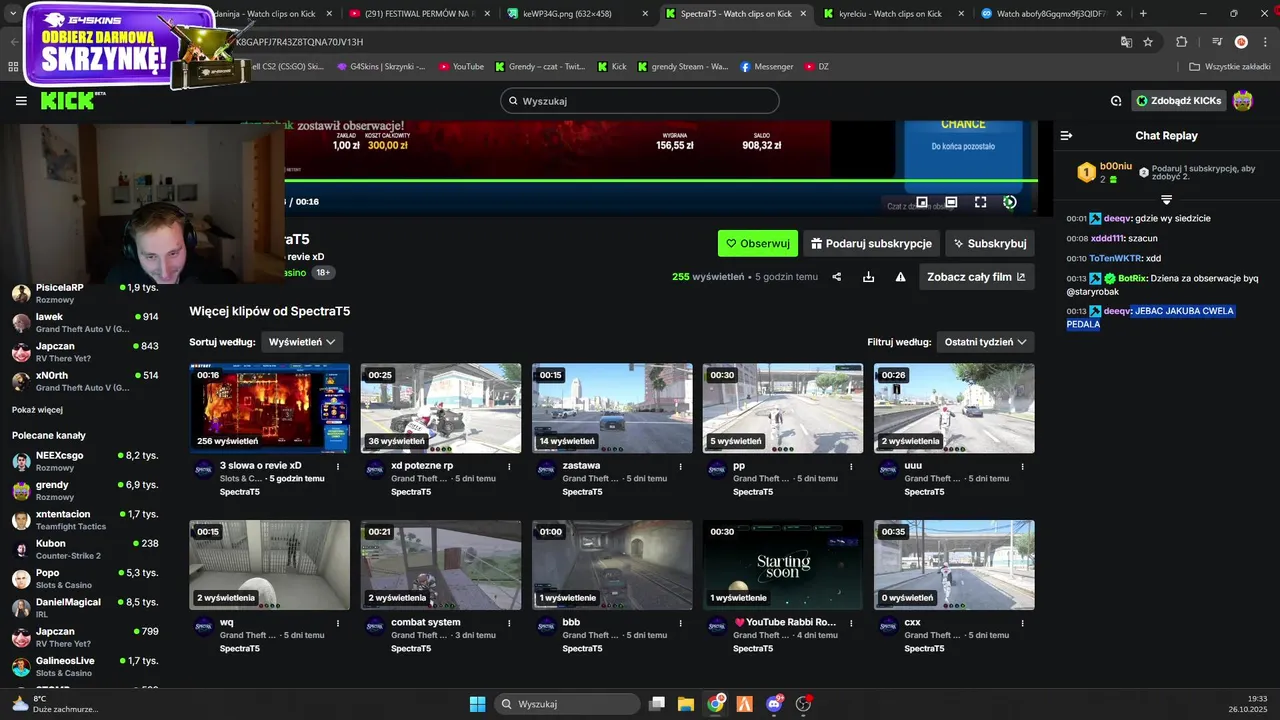Enter fullscreen in the video player
The width and height of the screenshot is (1280, 720).
pyautogui.click(x=980, y=202)
